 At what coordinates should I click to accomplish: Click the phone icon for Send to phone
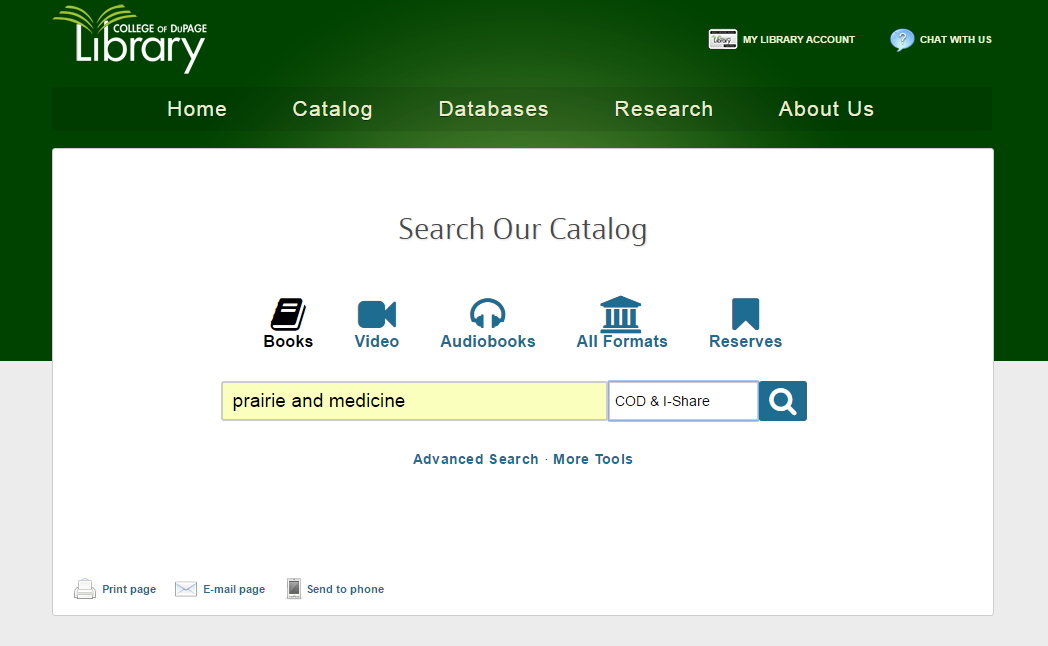coord(294,589)
